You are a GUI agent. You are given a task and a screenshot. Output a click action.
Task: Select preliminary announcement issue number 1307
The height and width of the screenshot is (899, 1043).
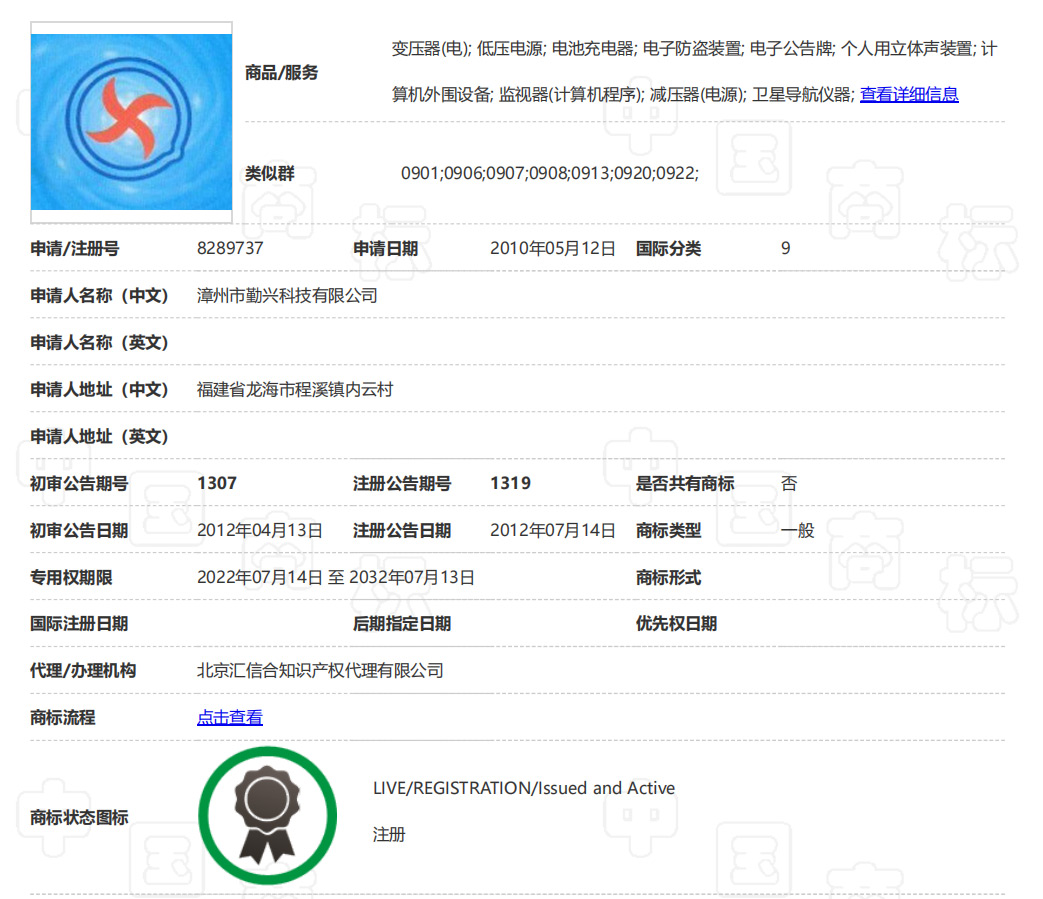click(217, 483)
